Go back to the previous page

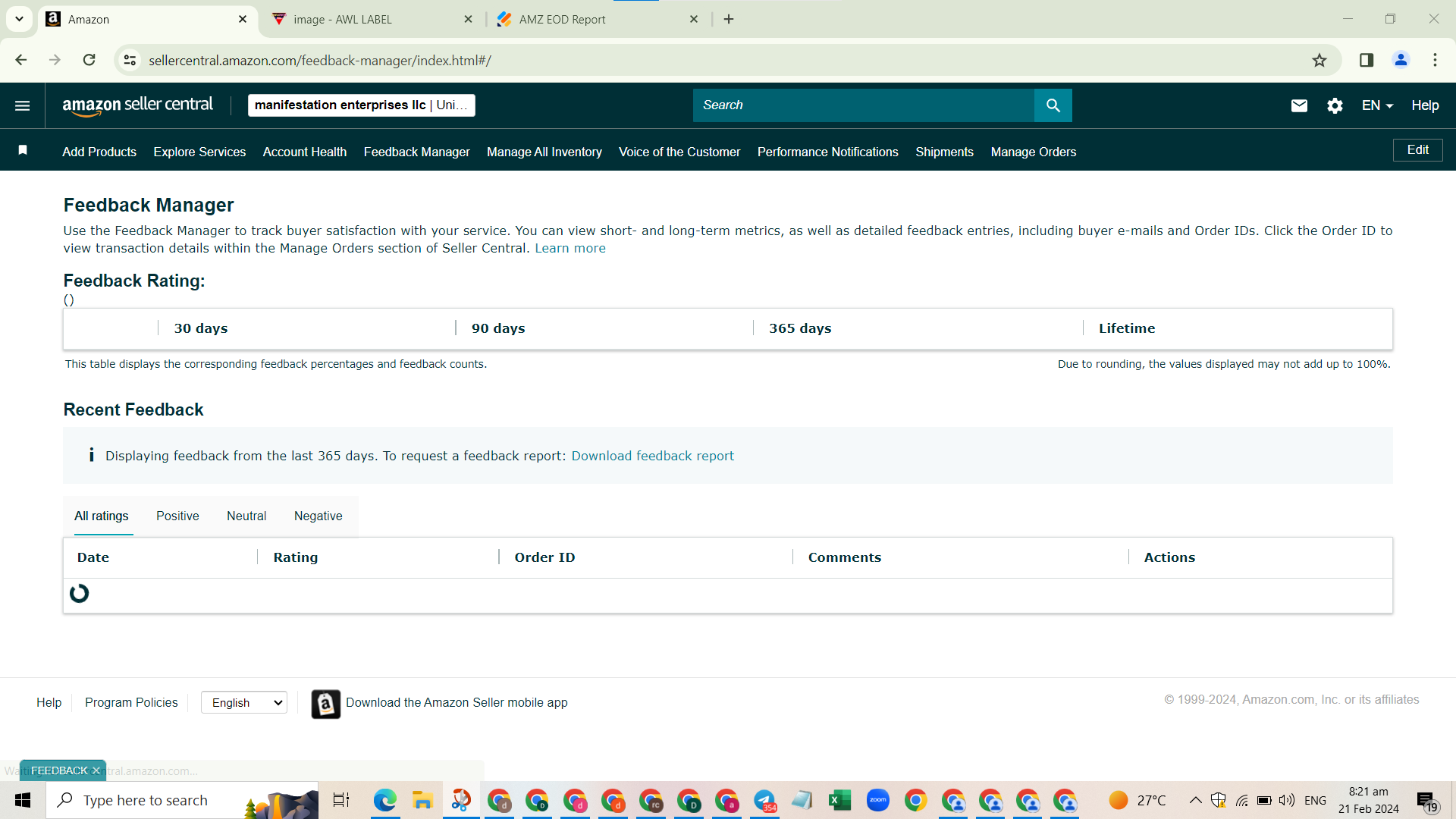[x=21, y=61]
